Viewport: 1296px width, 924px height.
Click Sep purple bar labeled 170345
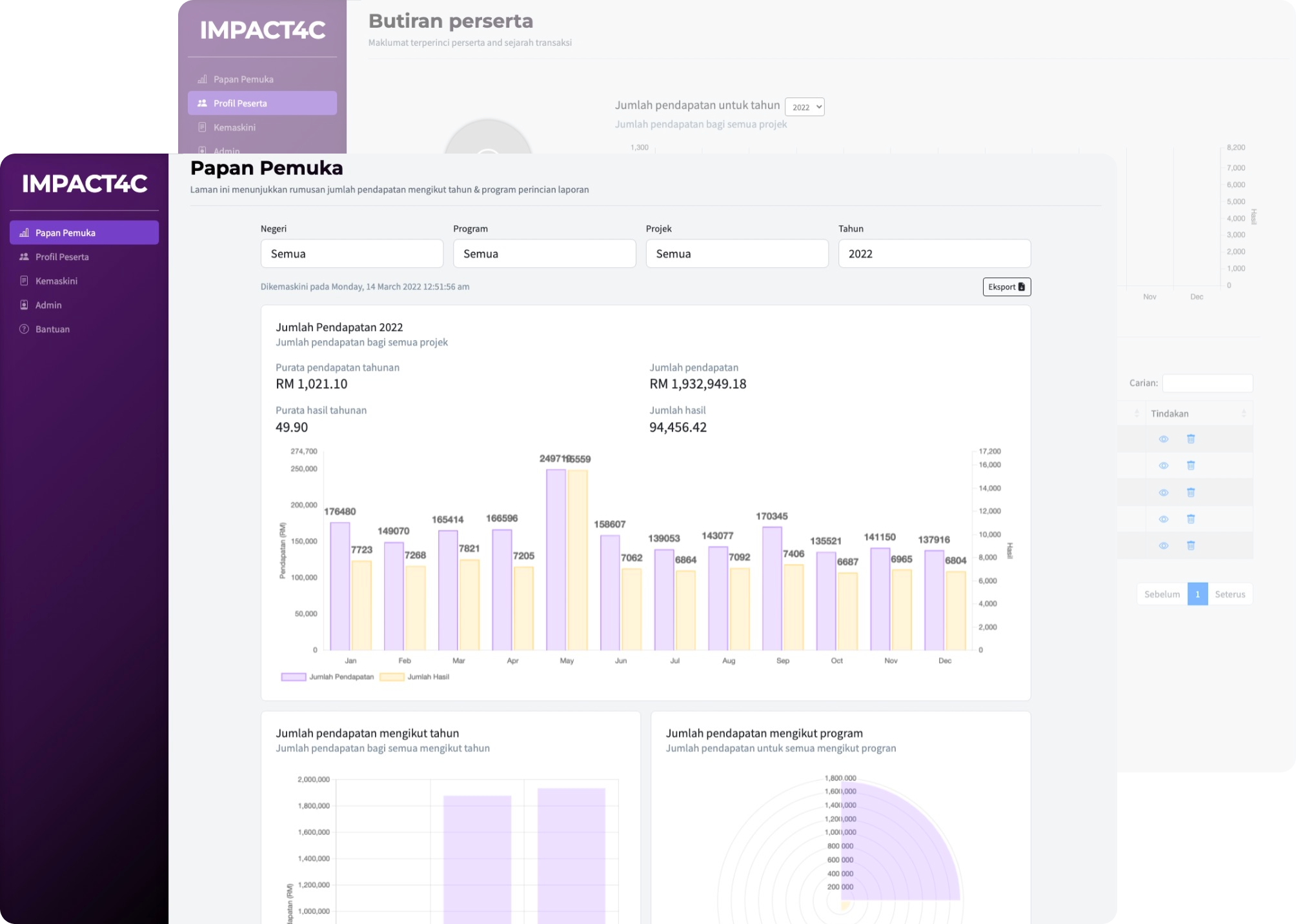pyautogui.click(x=772, y=588)
